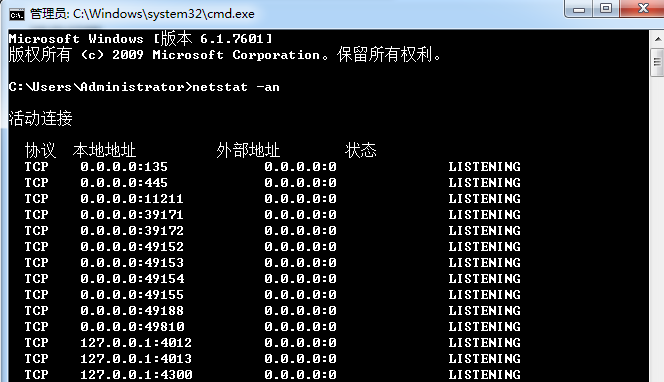The width and height of the screenshot is (664, 382).
Task: Click the 外部地址 column header
Action: [x=248, y=150]
